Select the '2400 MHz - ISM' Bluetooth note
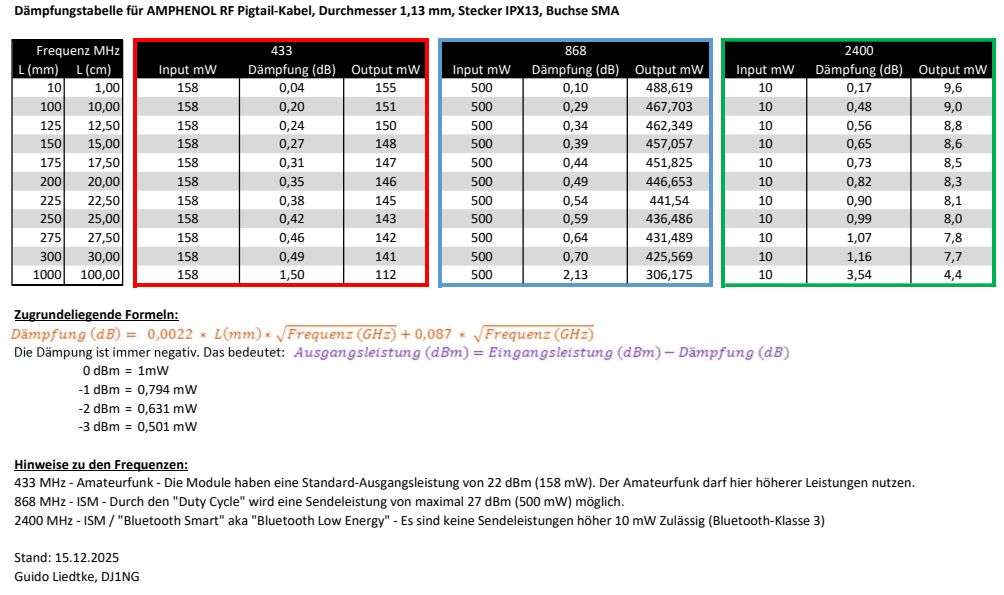The height and width of the screenshot is (595, 1004). [x=419, y=520]
